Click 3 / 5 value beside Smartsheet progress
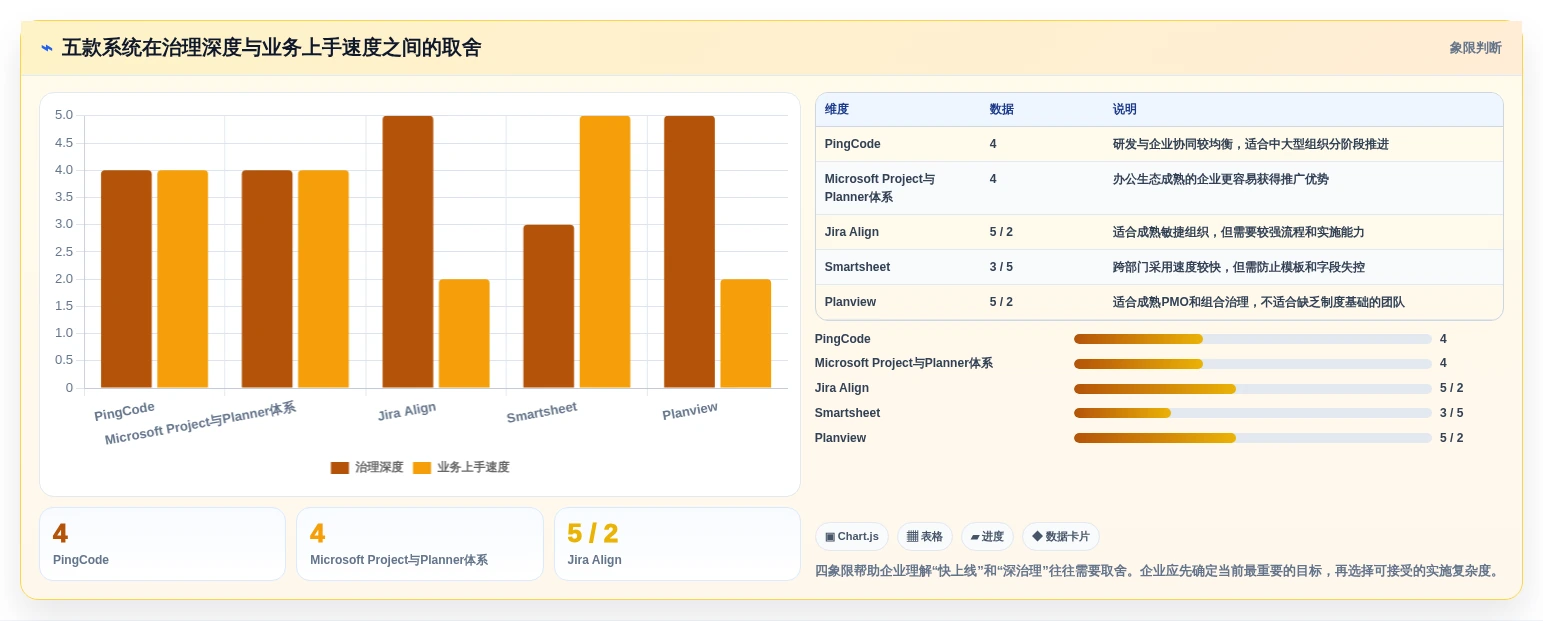 (1451, 413)
